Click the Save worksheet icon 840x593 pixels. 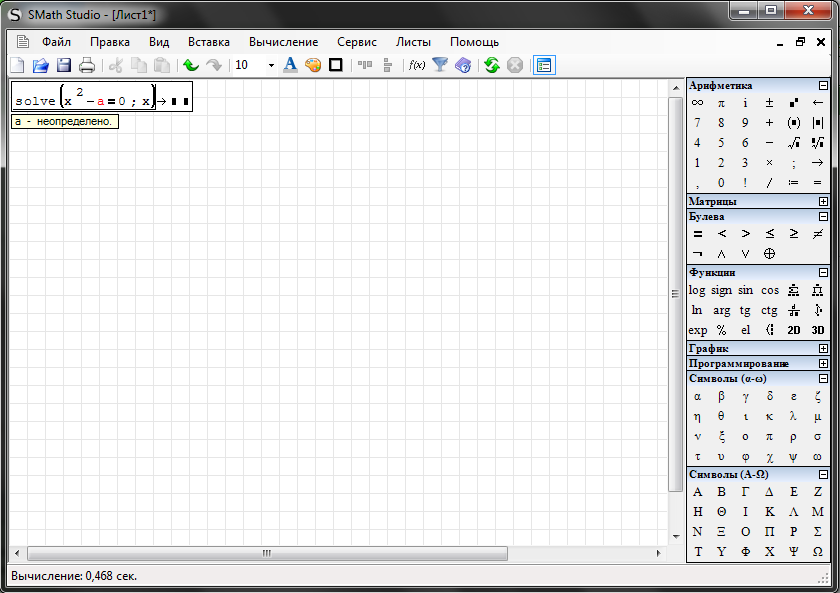(x=64, y=65)
